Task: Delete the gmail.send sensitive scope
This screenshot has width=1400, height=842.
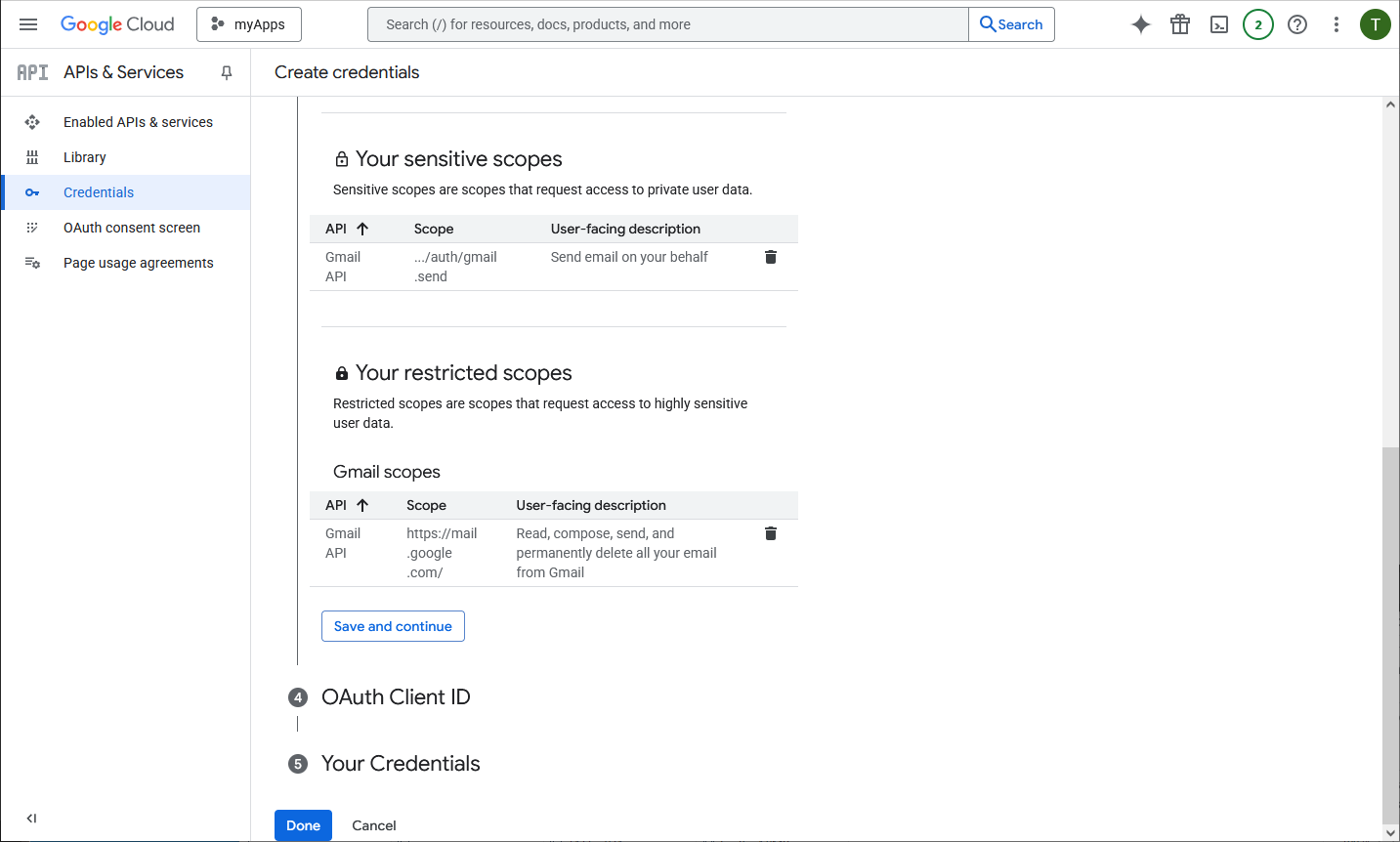Action: [771, 257]
